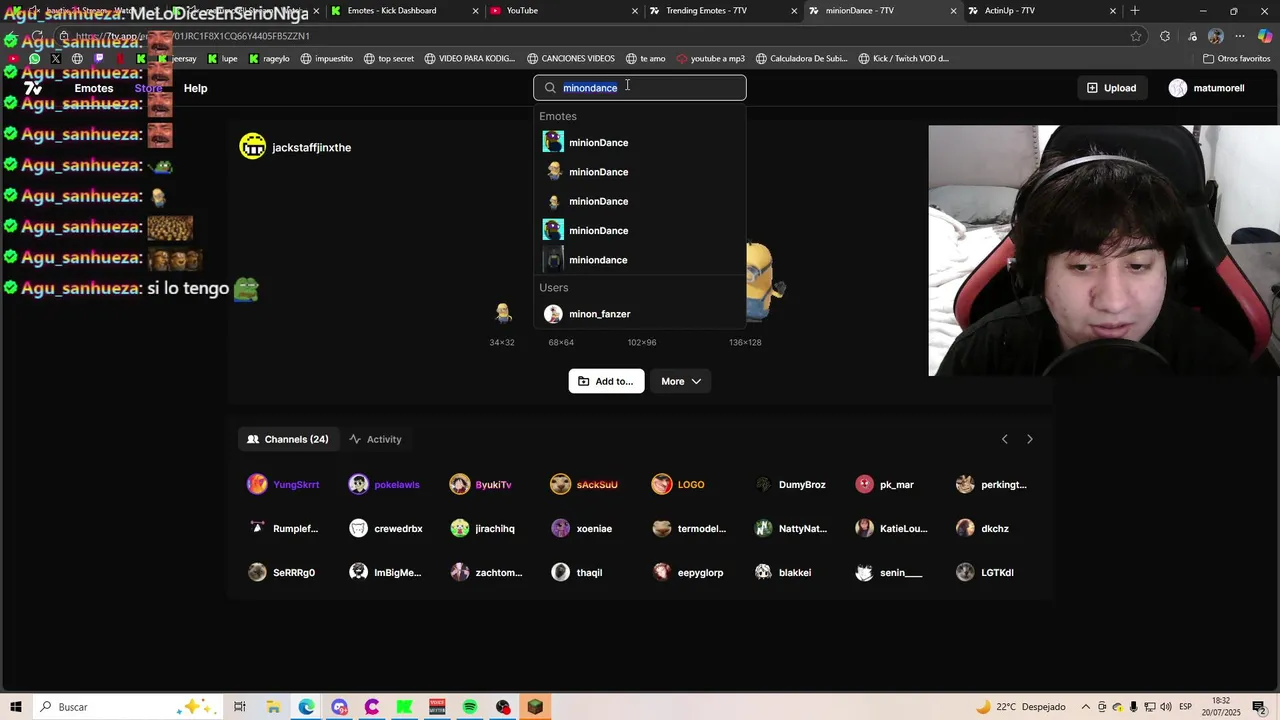Open top secret bookmark

point(388,59)
